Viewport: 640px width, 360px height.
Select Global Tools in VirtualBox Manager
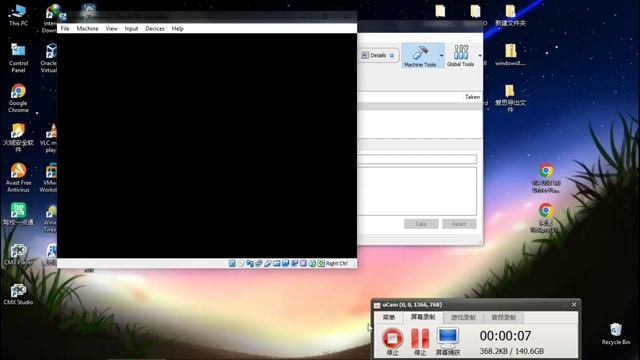461,56
